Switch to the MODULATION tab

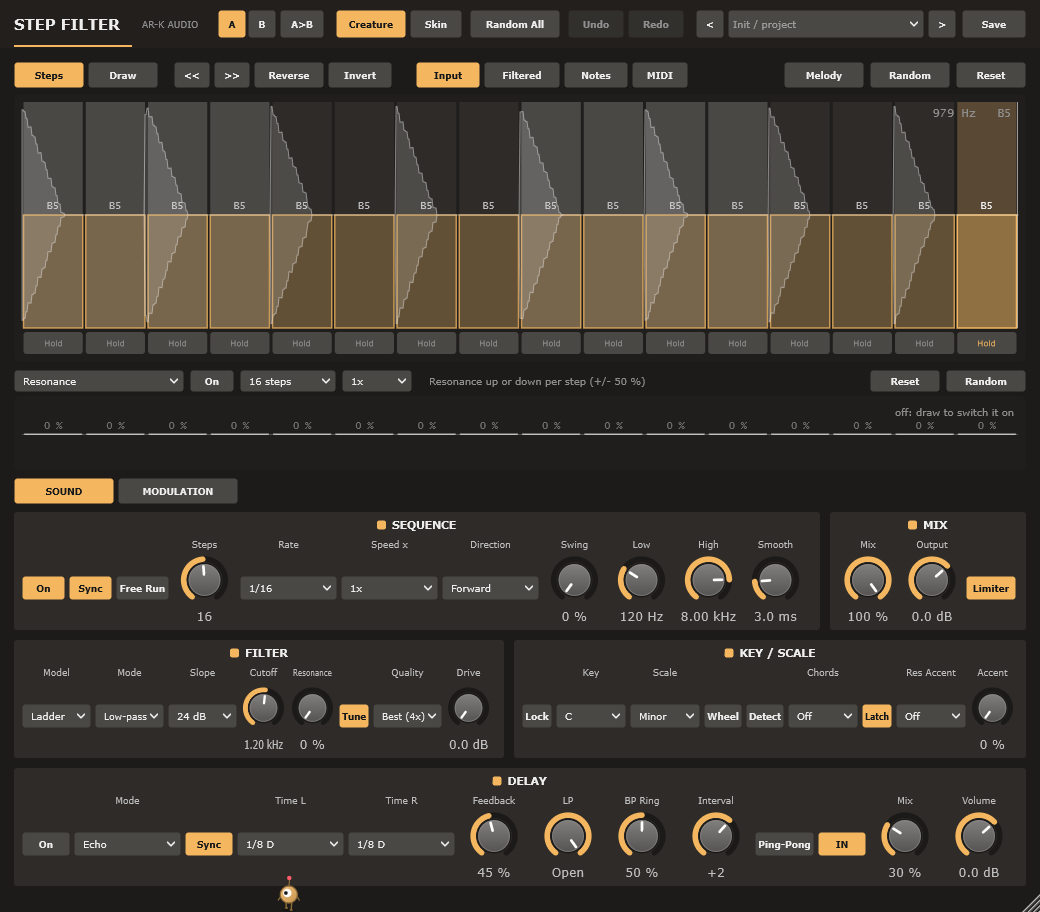coord(178,491)
